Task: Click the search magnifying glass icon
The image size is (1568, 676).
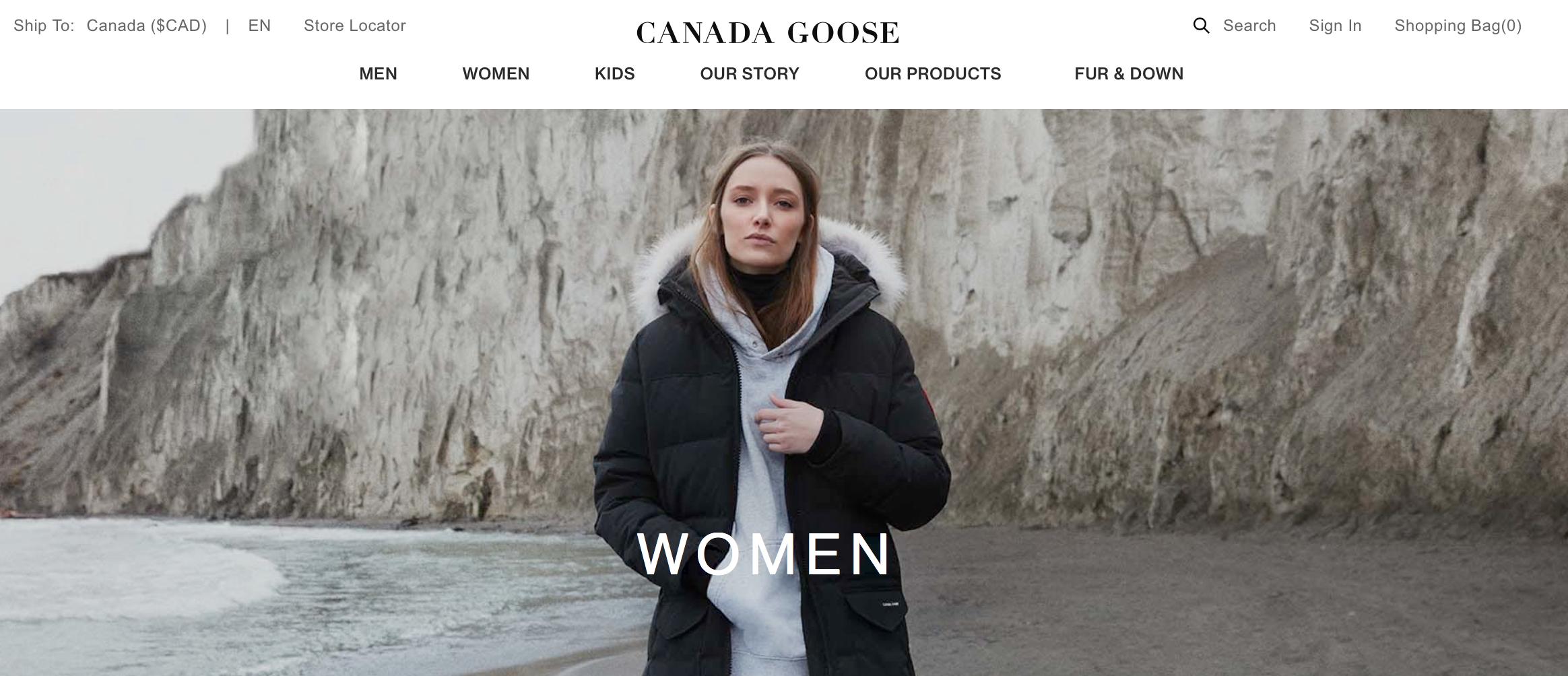Action: click(x=1201, y=26)
